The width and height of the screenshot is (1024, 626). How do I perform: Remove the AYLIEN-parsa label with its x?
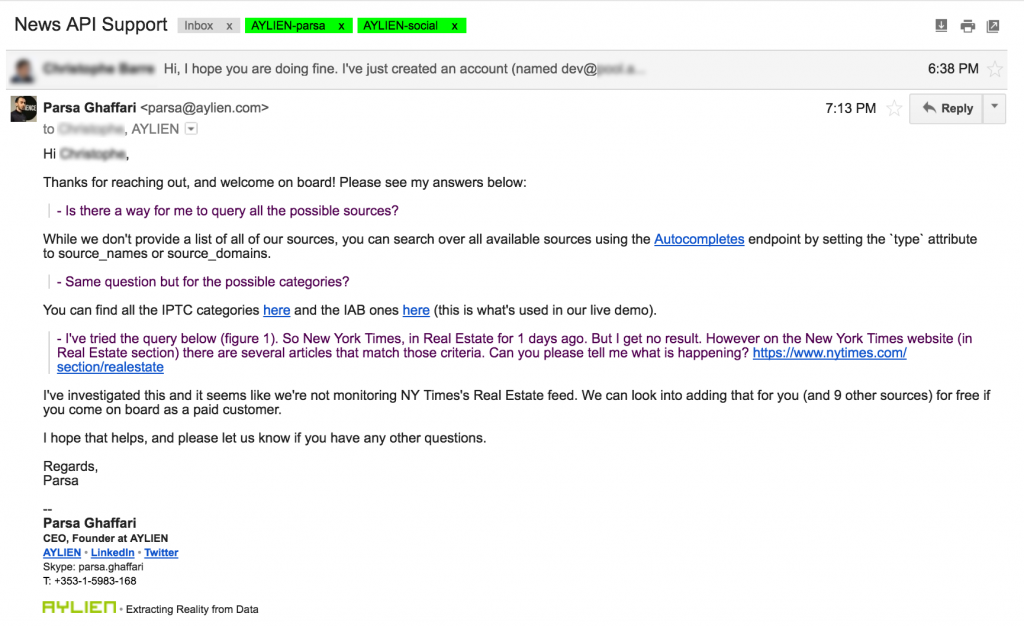click(x=341, y=26)
